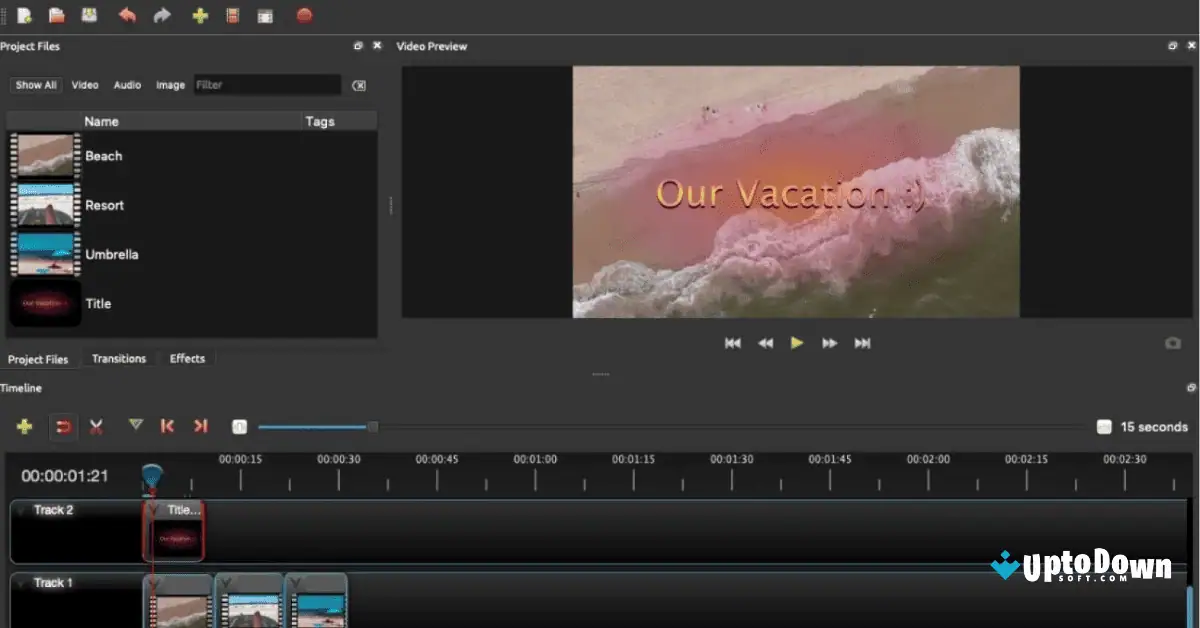Save the current project
1200x628 pixels.
88,15
